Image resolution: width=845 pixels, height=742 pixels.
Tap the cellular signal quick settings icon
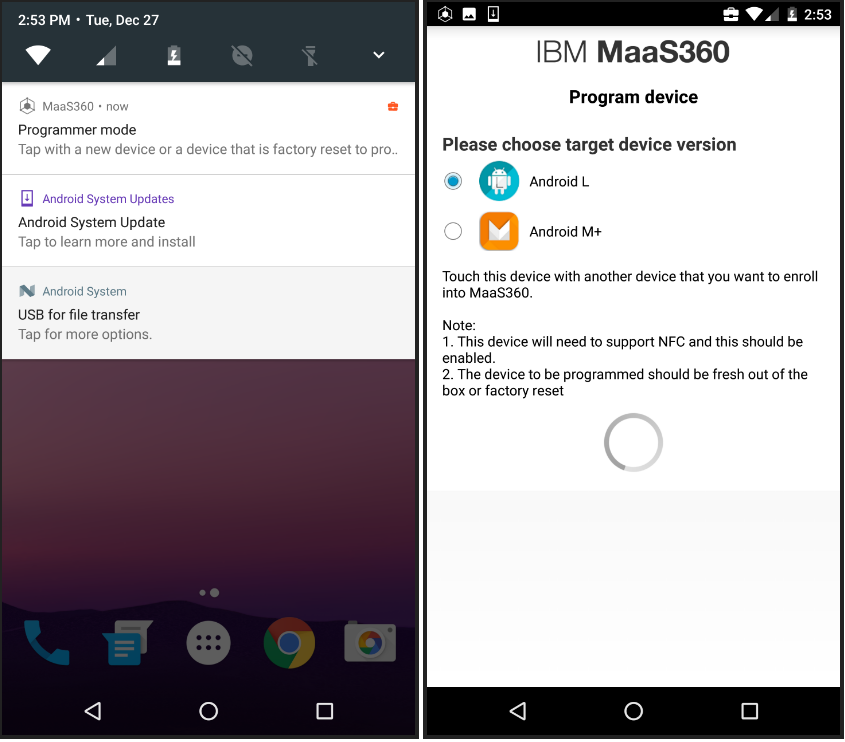pyautogui.click(x=106, y=55)
